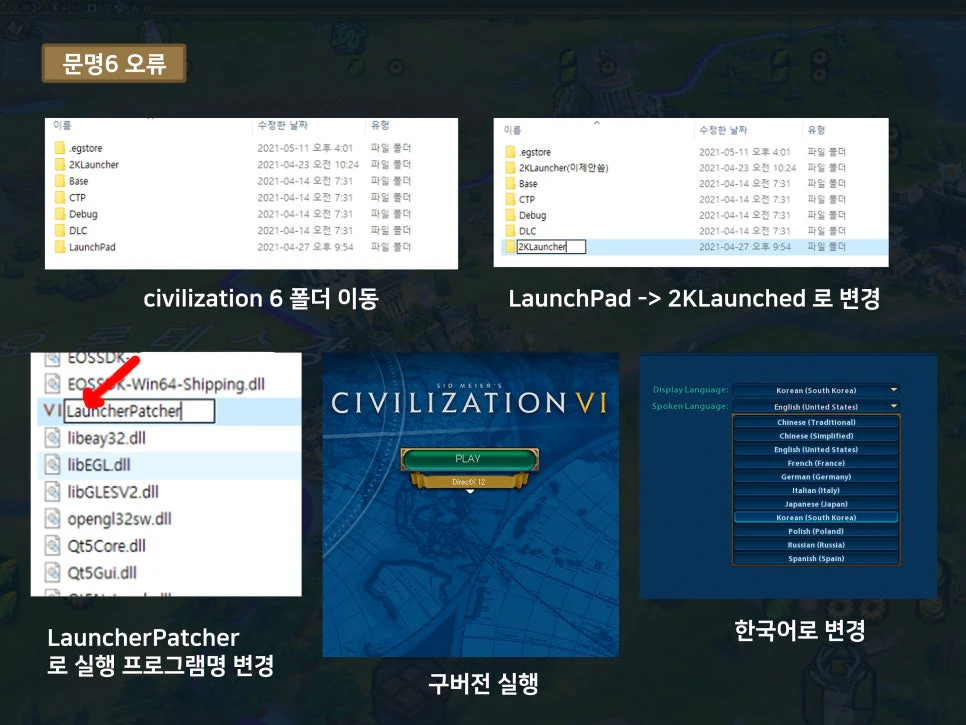966x725 pixels.
Task: Pick Spanish (Spain) language option
Action: [x=816, y=558]
